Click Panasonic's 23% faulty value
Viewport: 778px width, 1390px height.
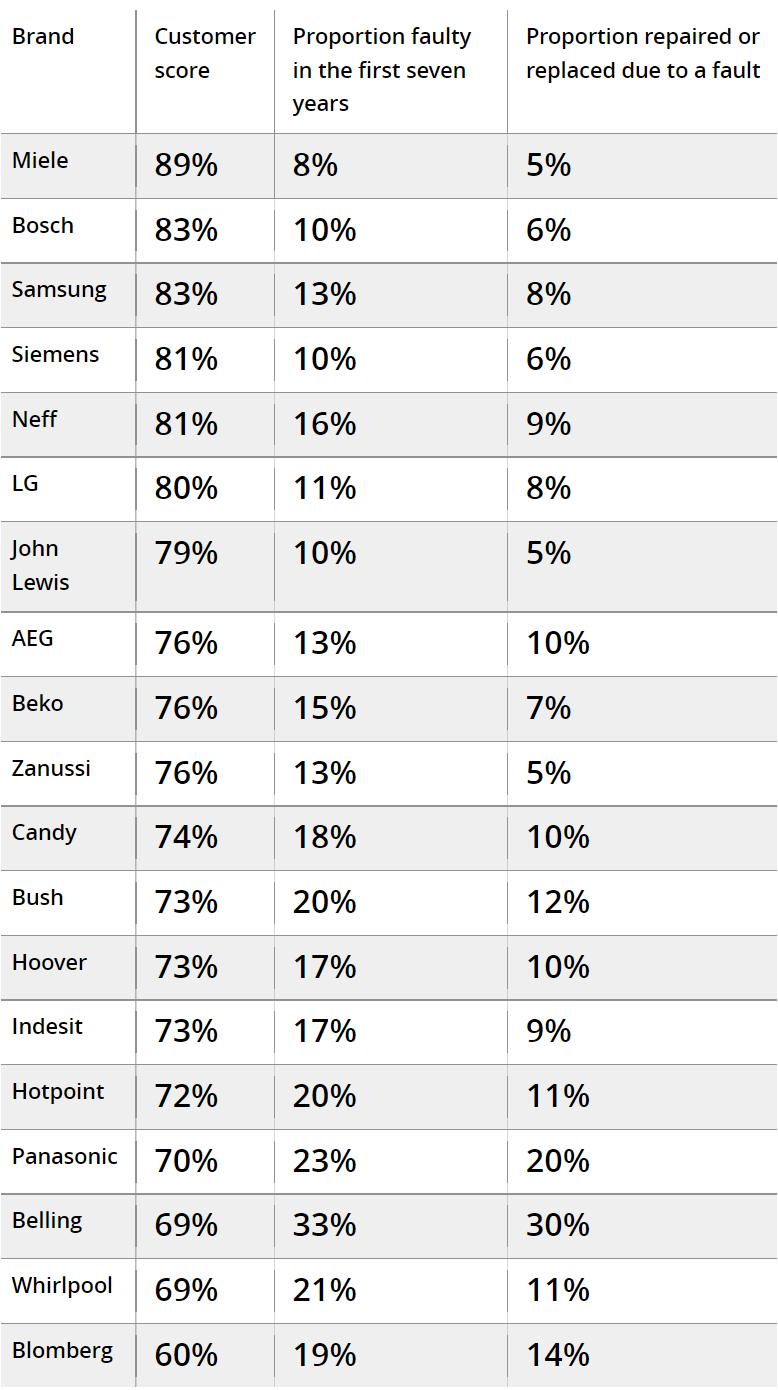(324, 1161)
